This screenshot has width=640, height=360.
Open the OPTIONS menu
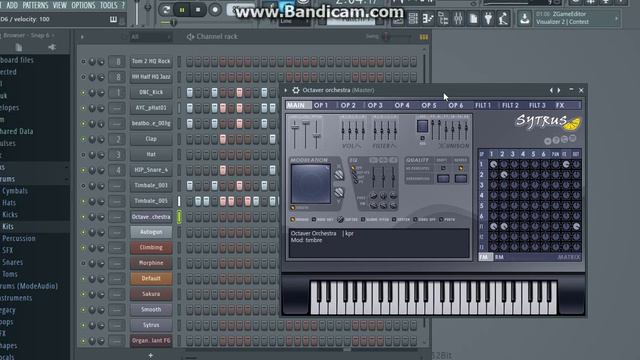pos(83,5)
